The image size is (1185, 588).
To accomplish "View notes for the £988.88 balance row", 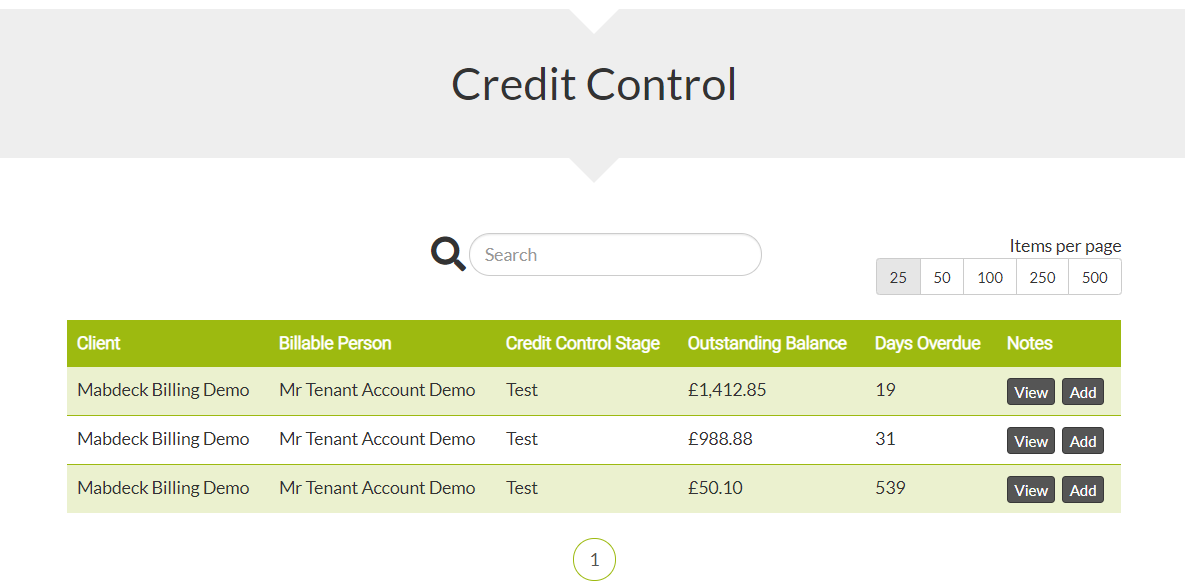I will [x=1031, y=441].
